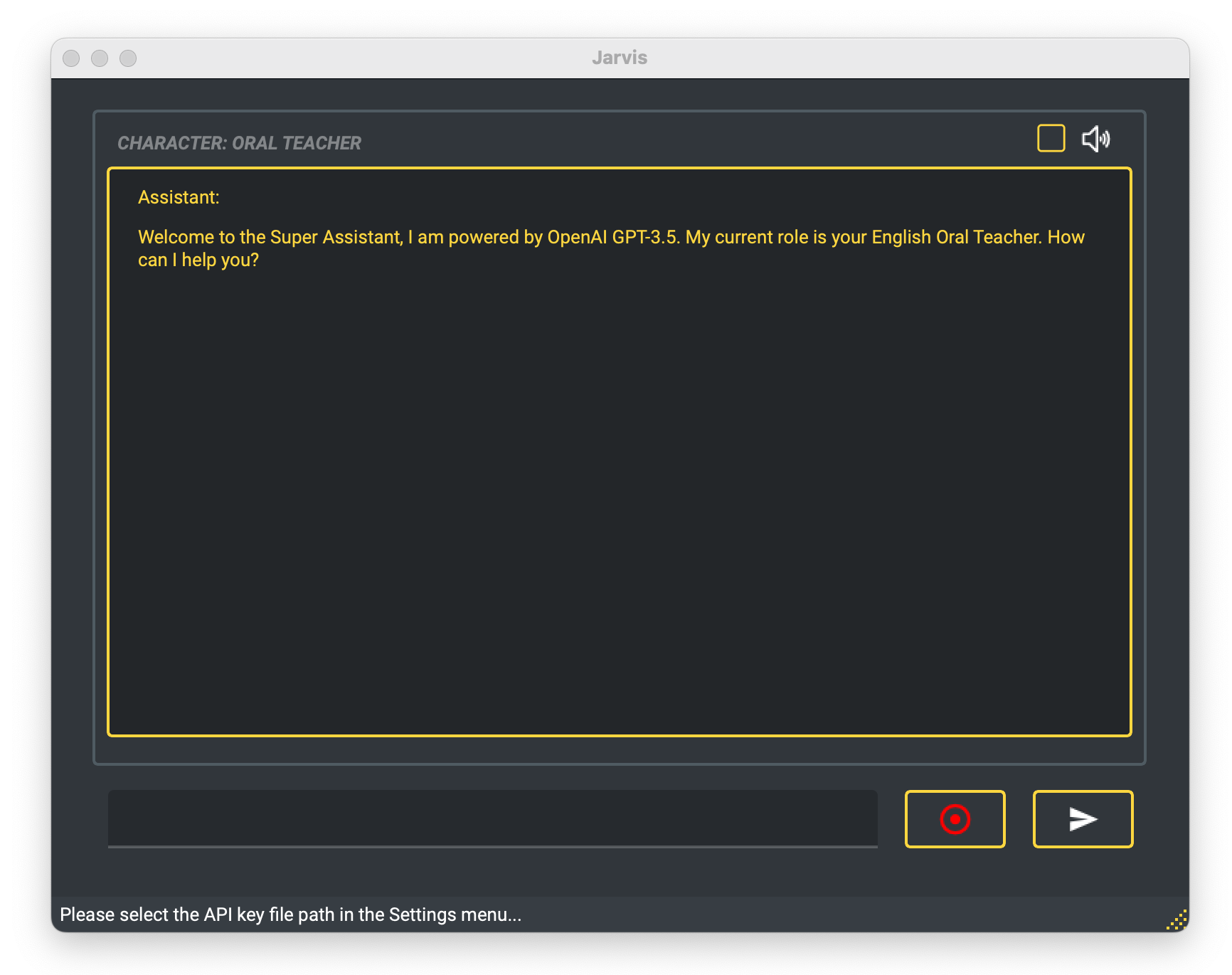The height and width of the screenshot is (975, 1232).
Task: Click the window resize grip in the corner
Action: click(x=1177, y=919)
